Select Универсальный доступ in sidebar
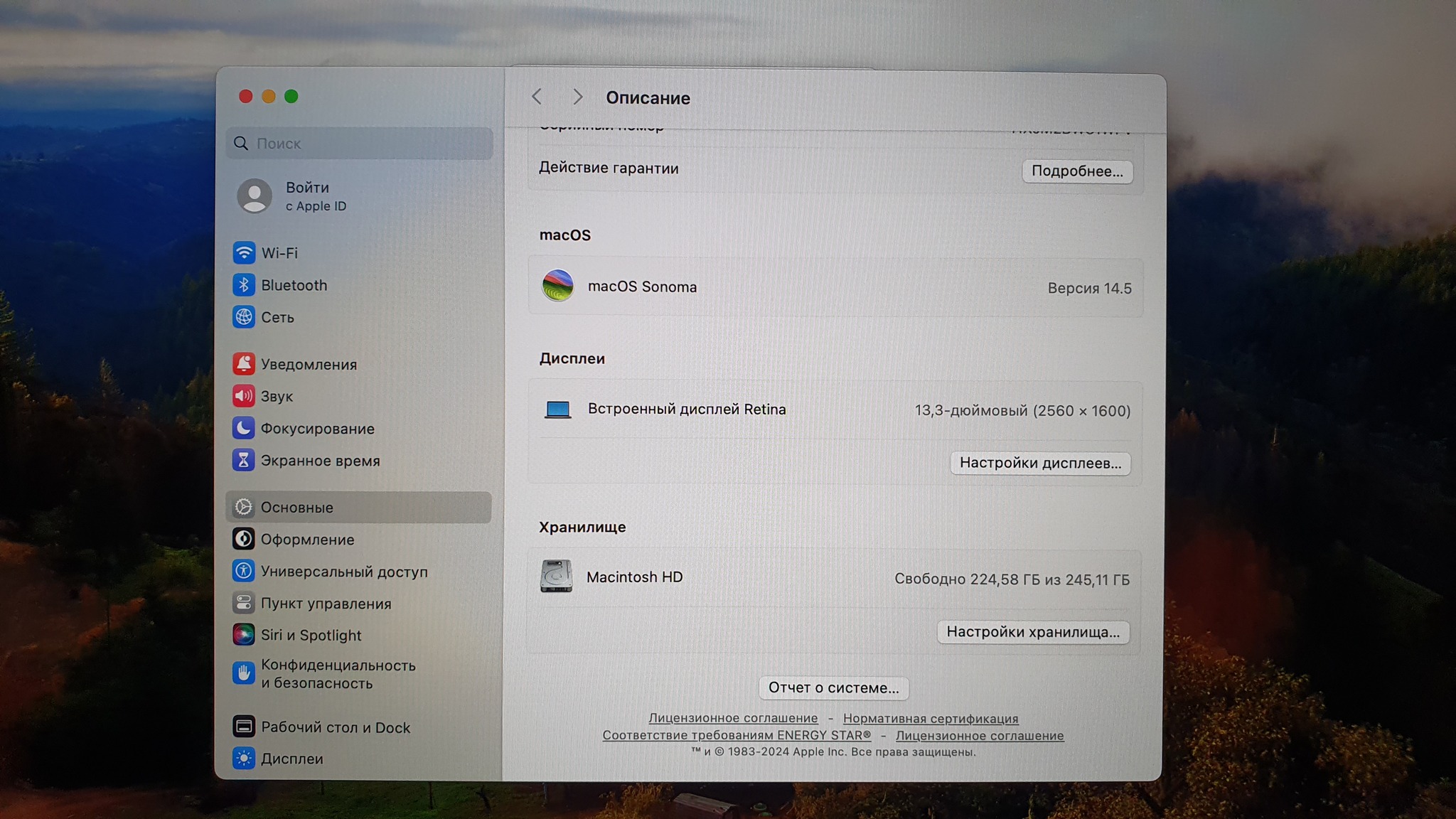 tap(344, 571)
